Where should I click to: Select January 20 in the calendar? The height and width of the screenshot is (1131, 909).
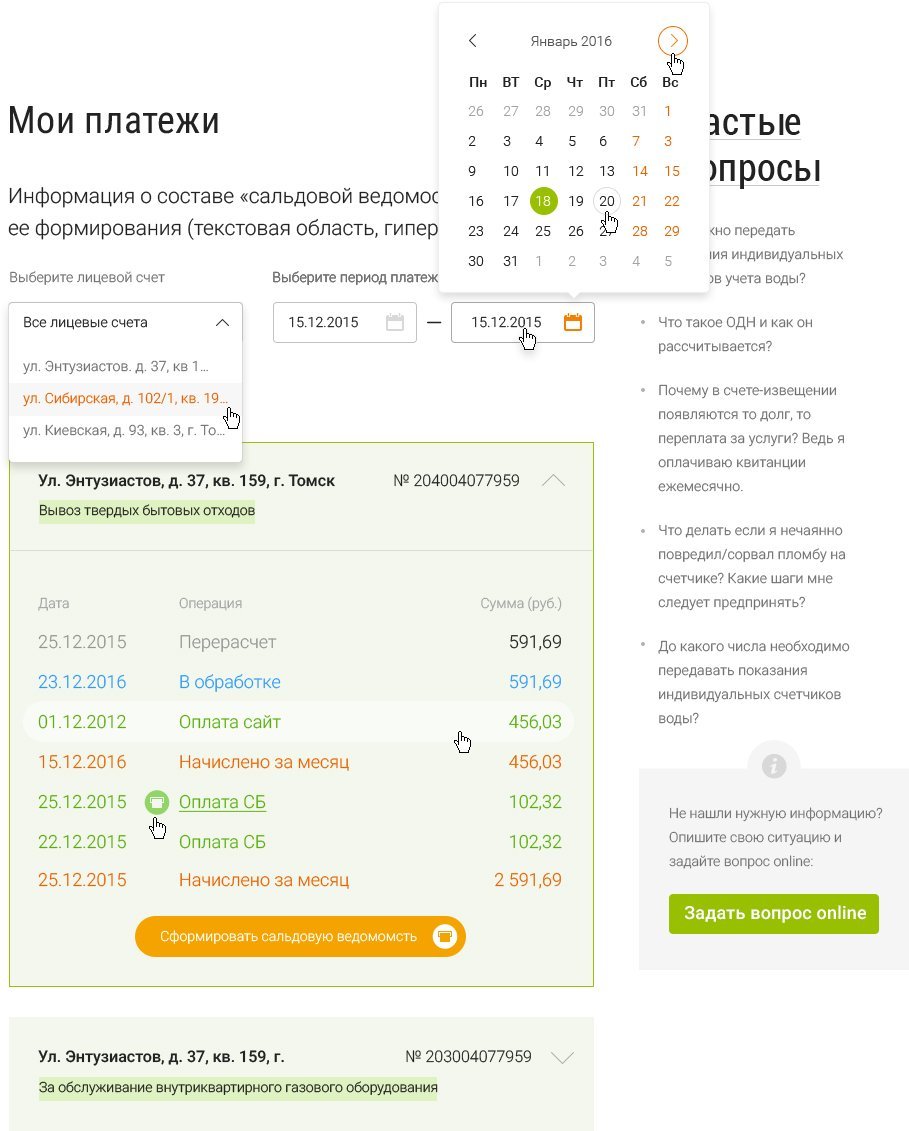[607, 201]
